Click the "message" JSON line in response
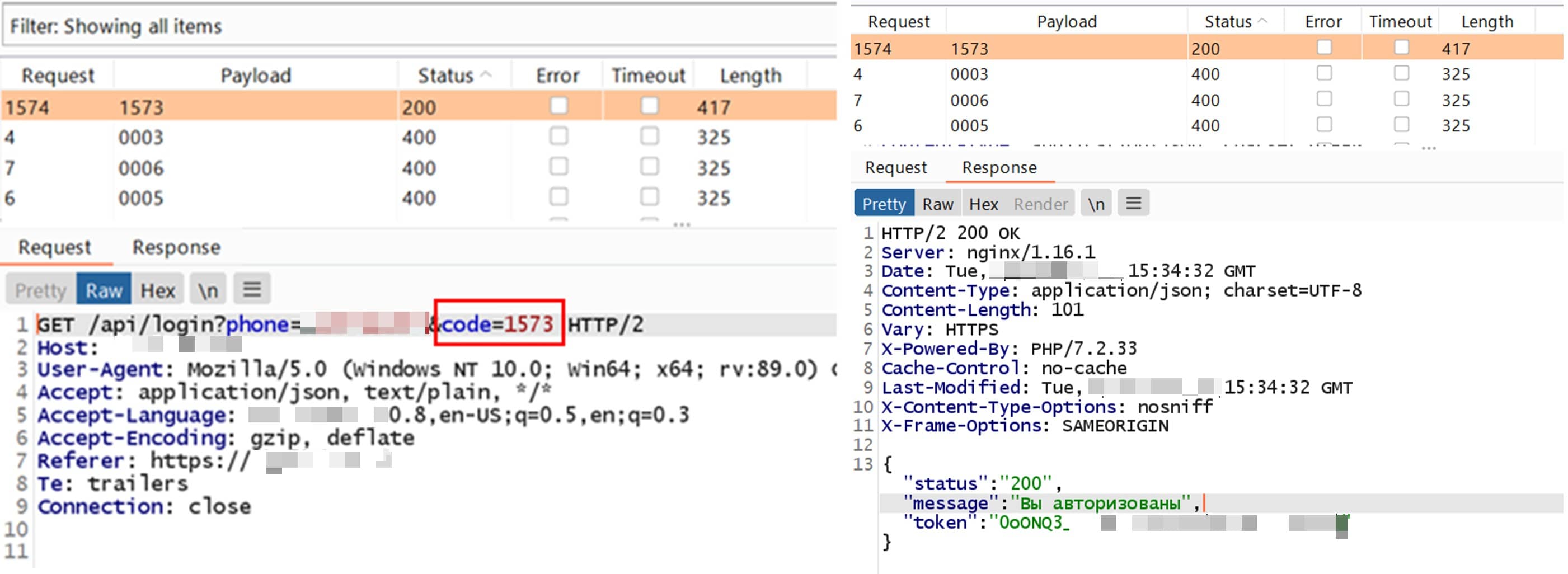This screenshot has height=574, width=1568. pyautogui.click(x=1051, y=504)
